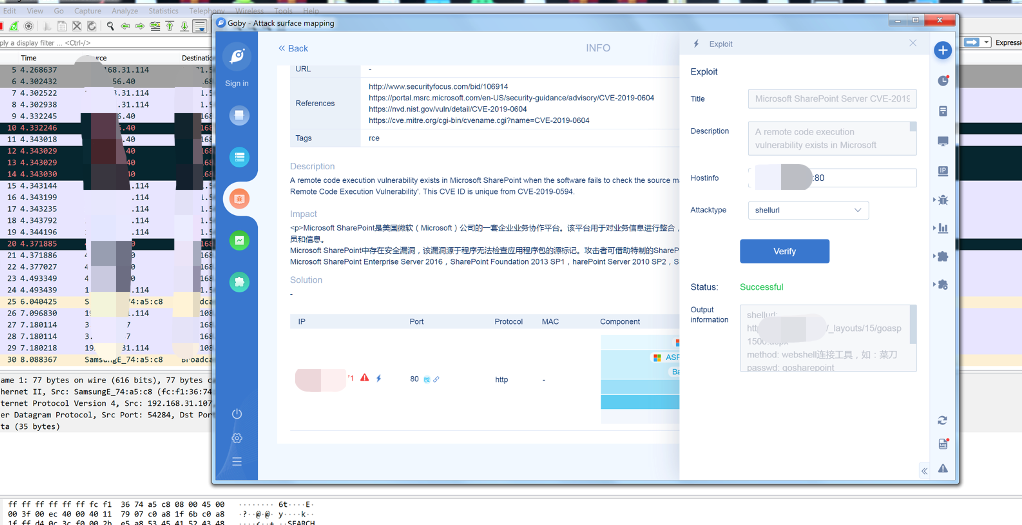Go Back from the INFO page
1022x525 pixels.
click(293, 48)
